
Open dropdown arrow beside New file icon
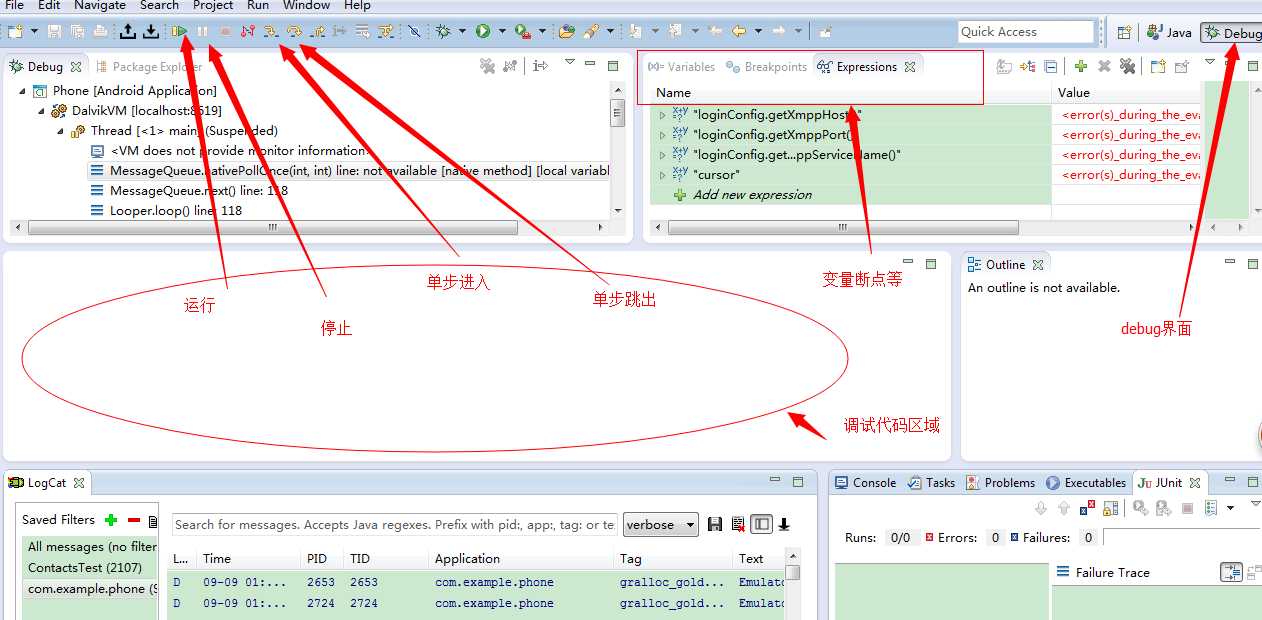coord(34,32)
